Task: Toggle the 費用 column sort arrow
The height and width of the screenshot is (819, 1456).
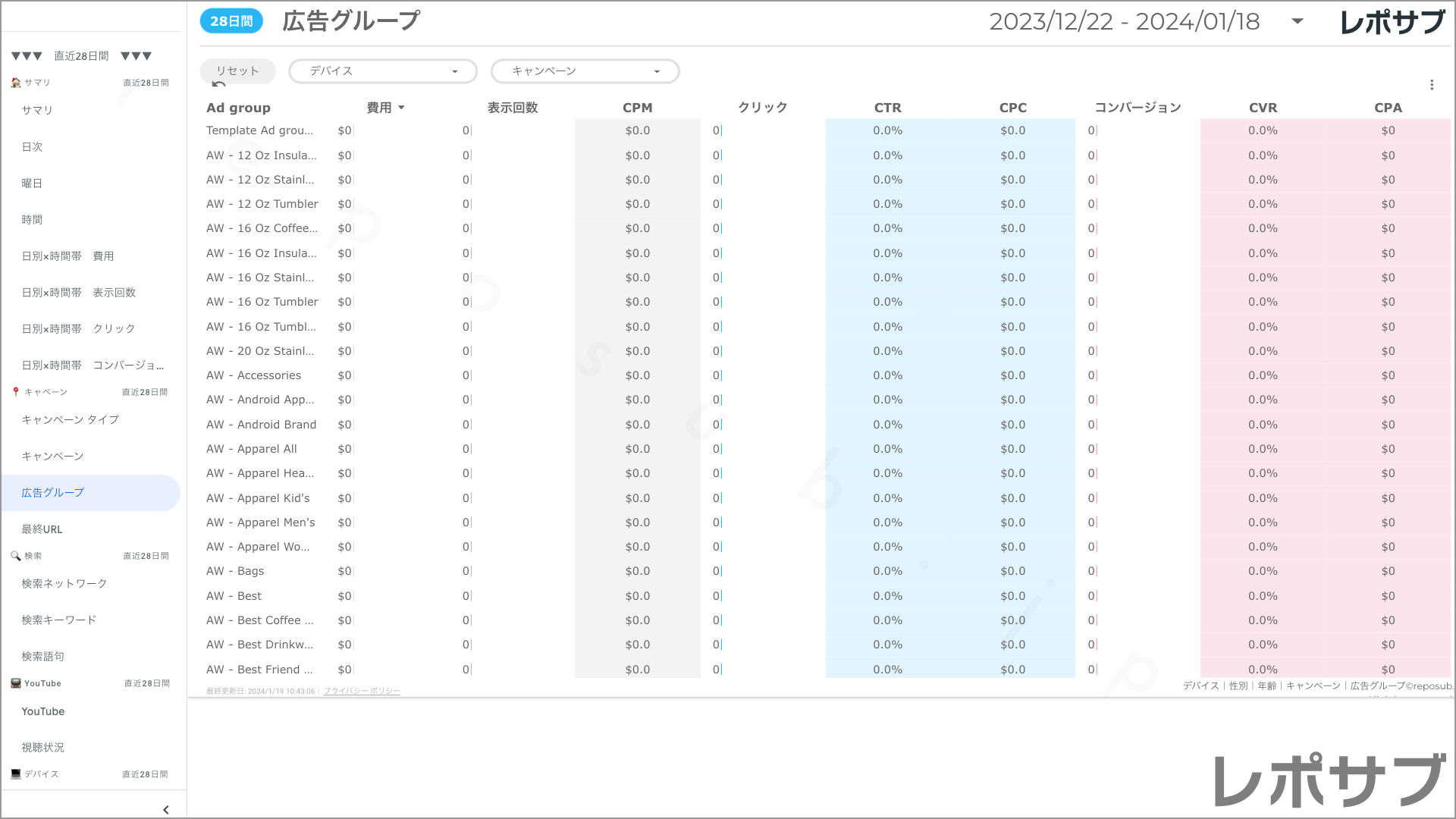Action: (x=402, y=107)
